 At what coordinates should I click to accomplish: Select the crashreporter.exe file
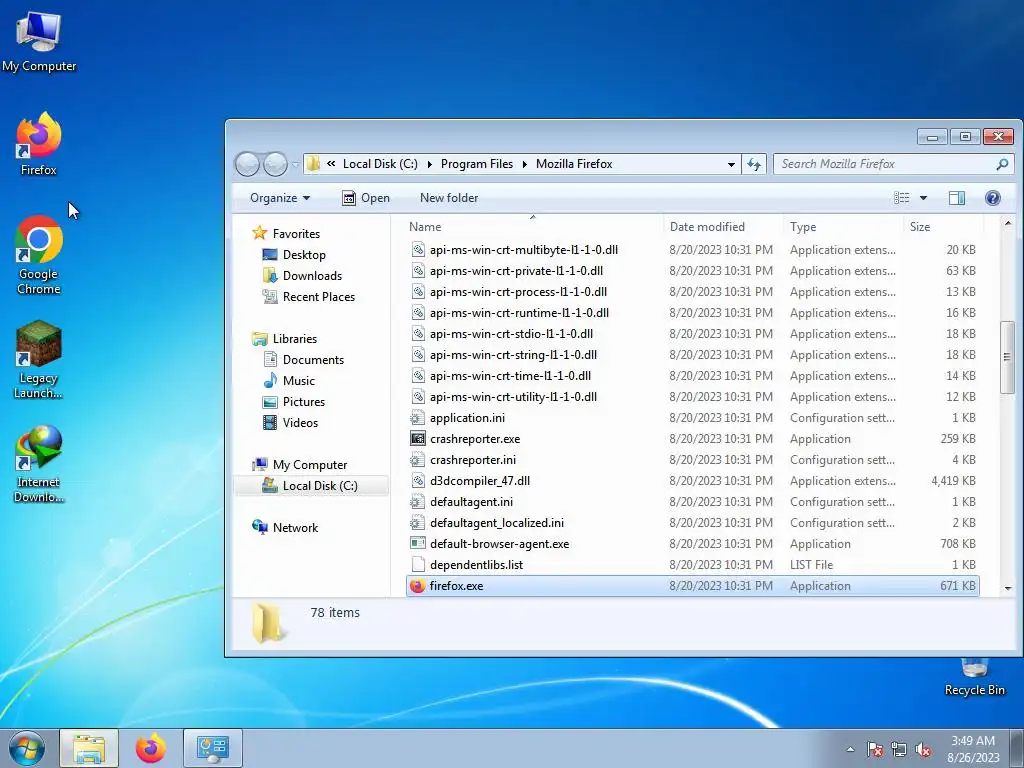(692, 439)
